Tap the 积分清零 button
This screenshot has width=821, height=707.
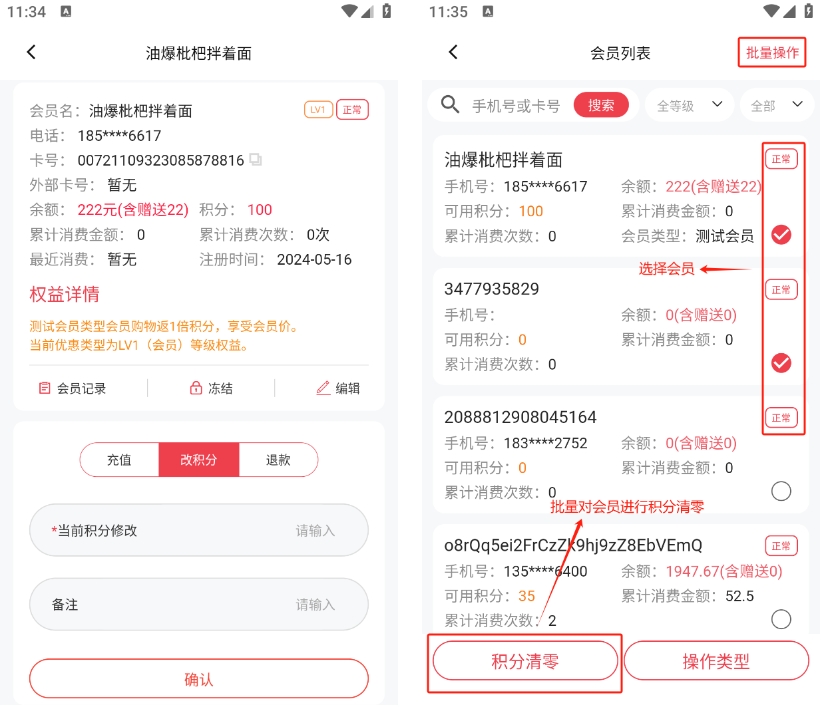pyautogui.click(x=525, y=661)
